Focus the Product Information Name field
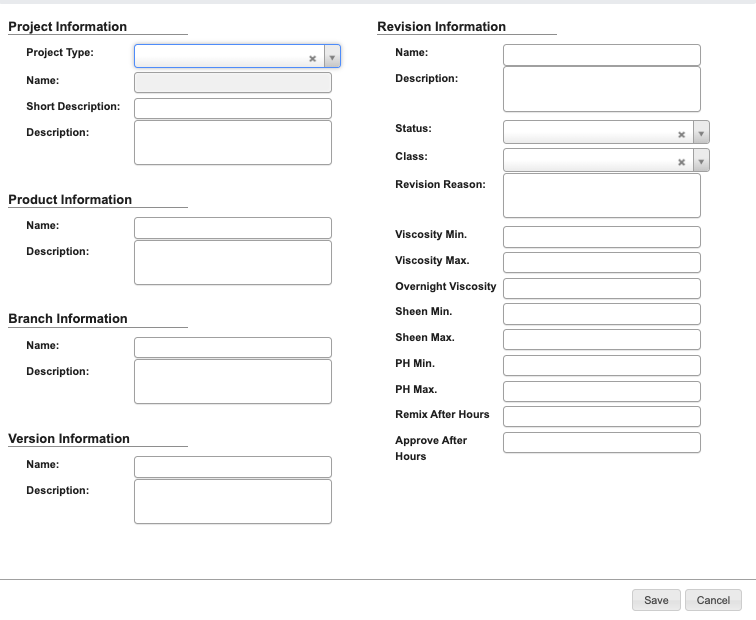The width and height of the screenshot is (756, 620). [233, 228]
